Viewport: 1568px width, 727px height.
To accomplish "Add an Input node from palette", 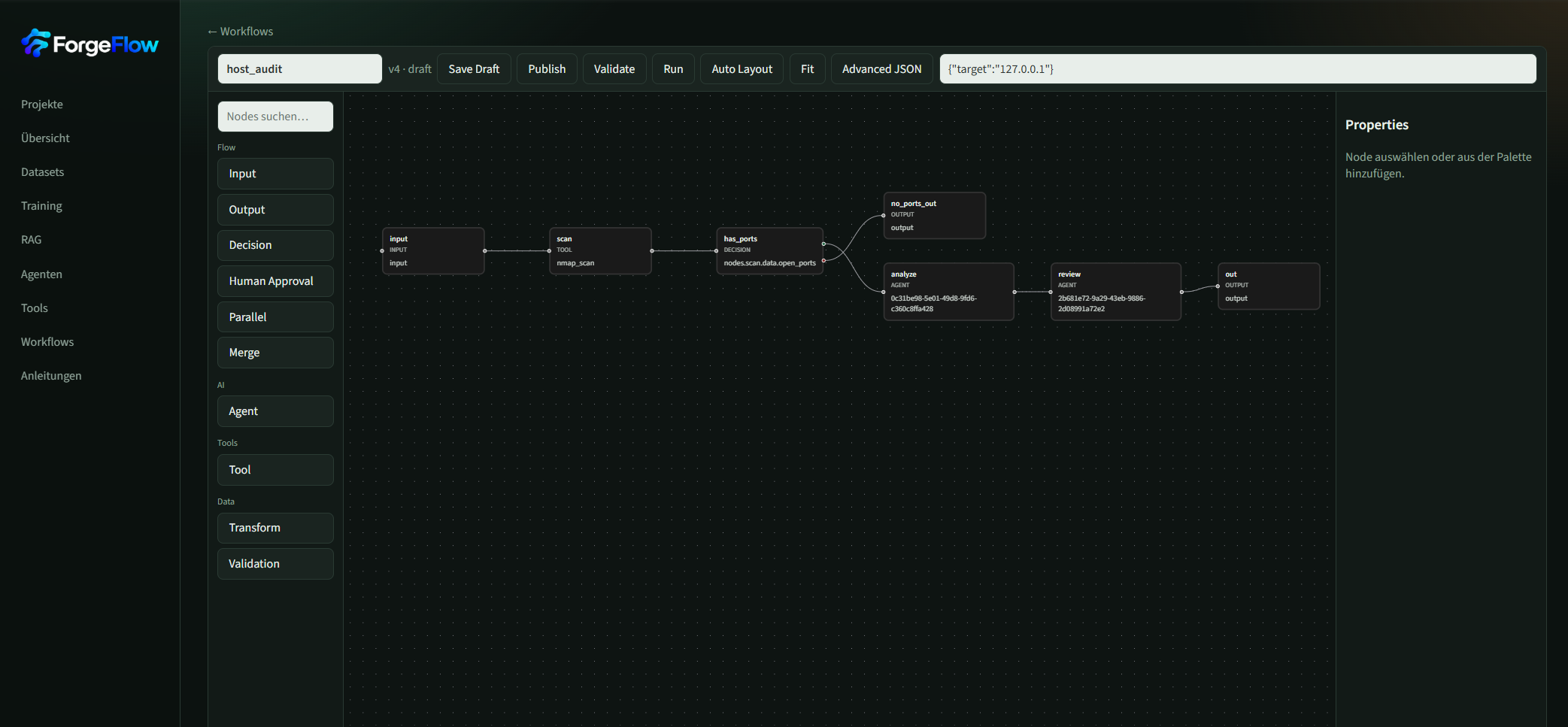I will (x=275, y=174).
